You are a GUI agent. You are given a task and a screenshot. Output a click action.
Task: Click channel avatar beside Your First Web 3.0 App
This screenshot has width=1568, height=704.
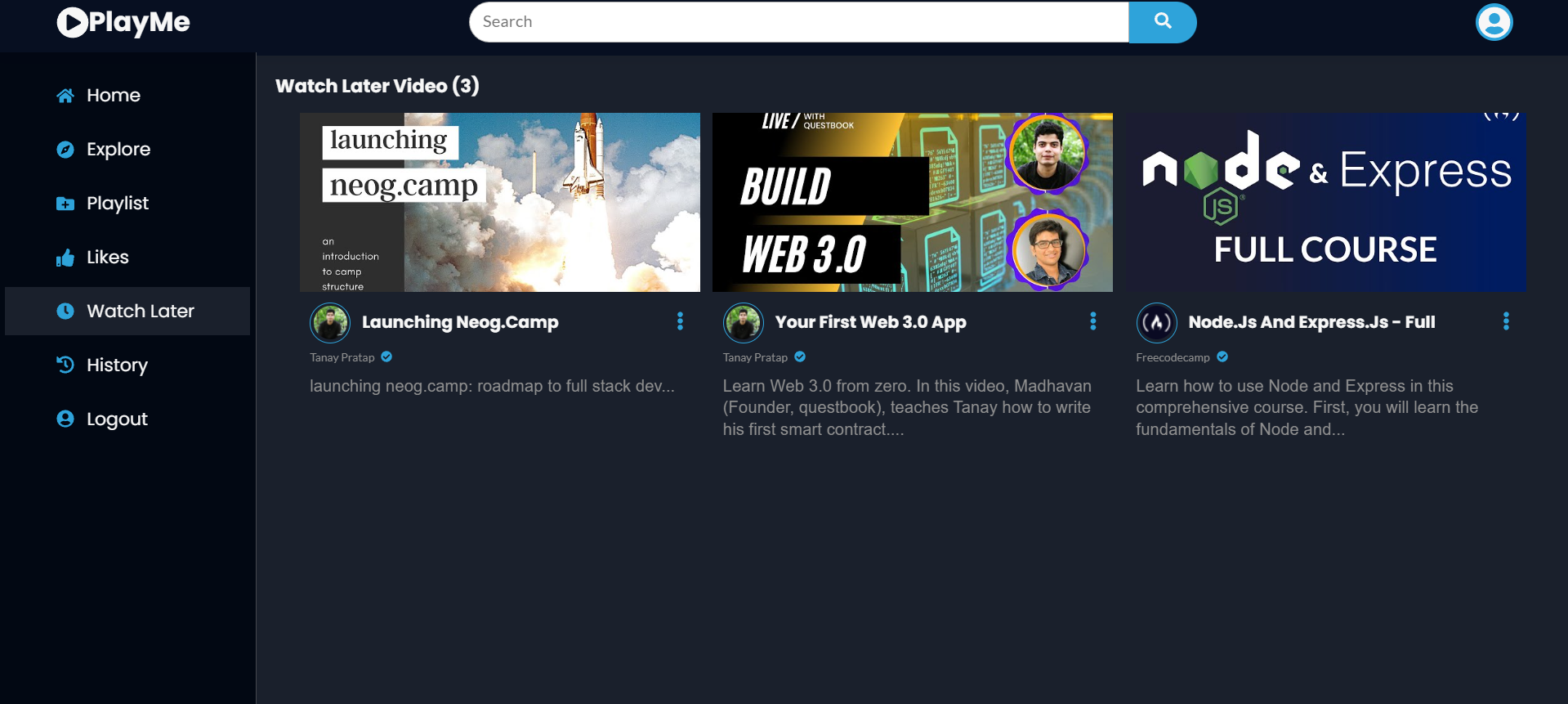[x=744, y=323]
